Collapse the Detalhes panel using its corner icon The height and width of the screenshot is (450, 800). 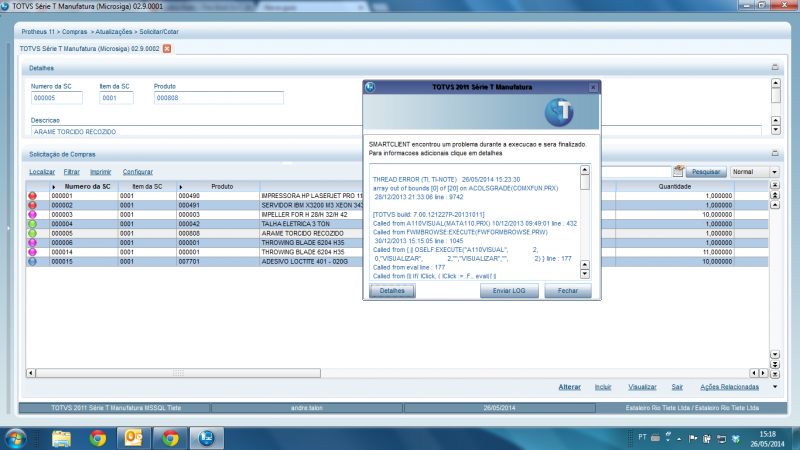click(x=775, y=67)
